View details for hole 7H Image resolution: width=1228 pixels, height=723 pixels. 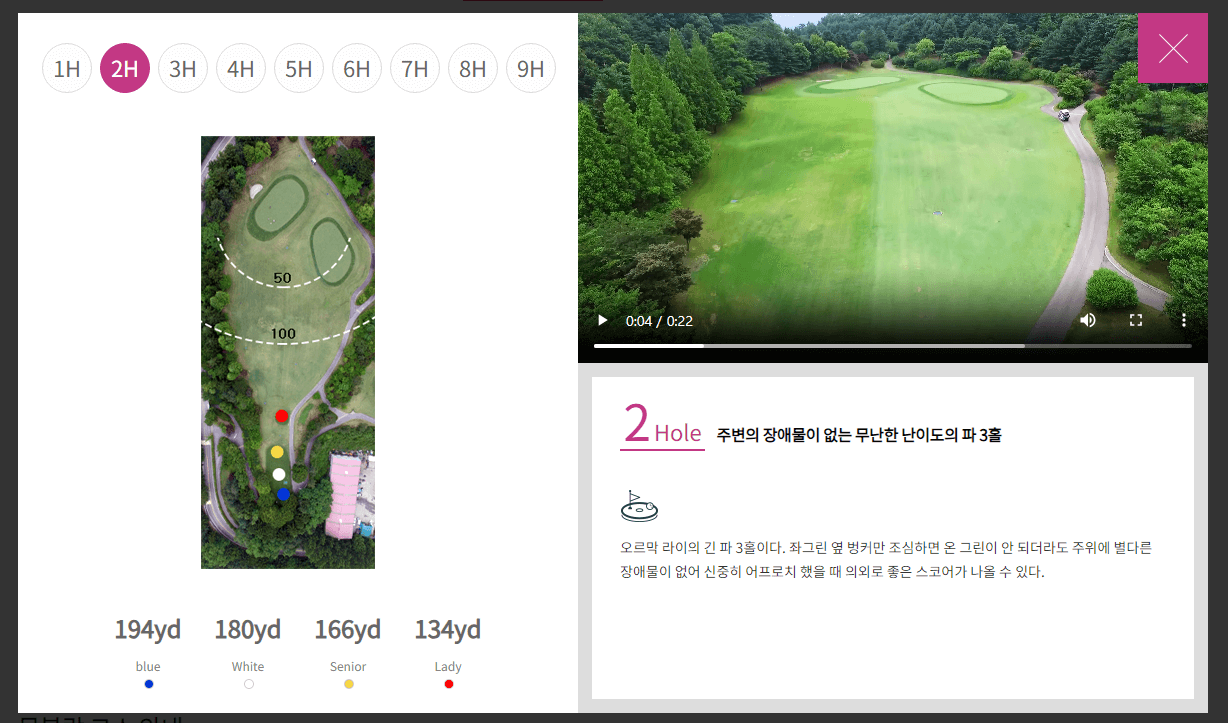click(415, 68)
